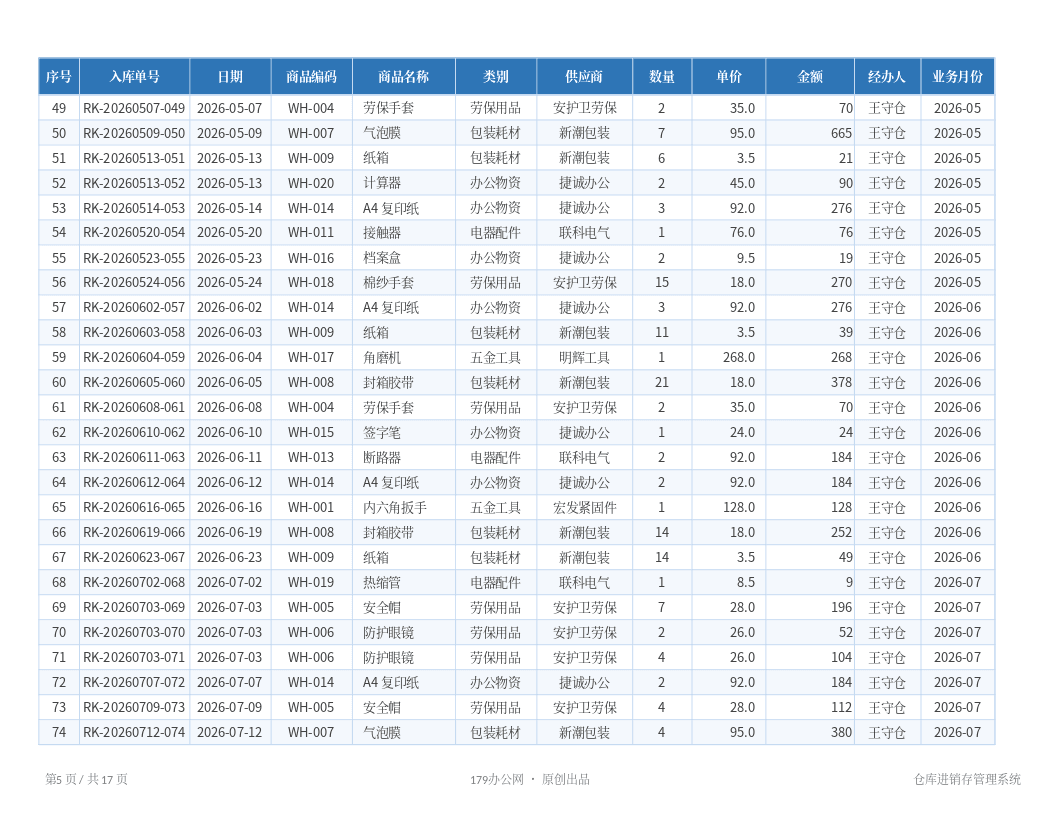Screen dimensions: 1056x816
Task: Select entry number RK-20260712-074
Action: click(134, 733)
